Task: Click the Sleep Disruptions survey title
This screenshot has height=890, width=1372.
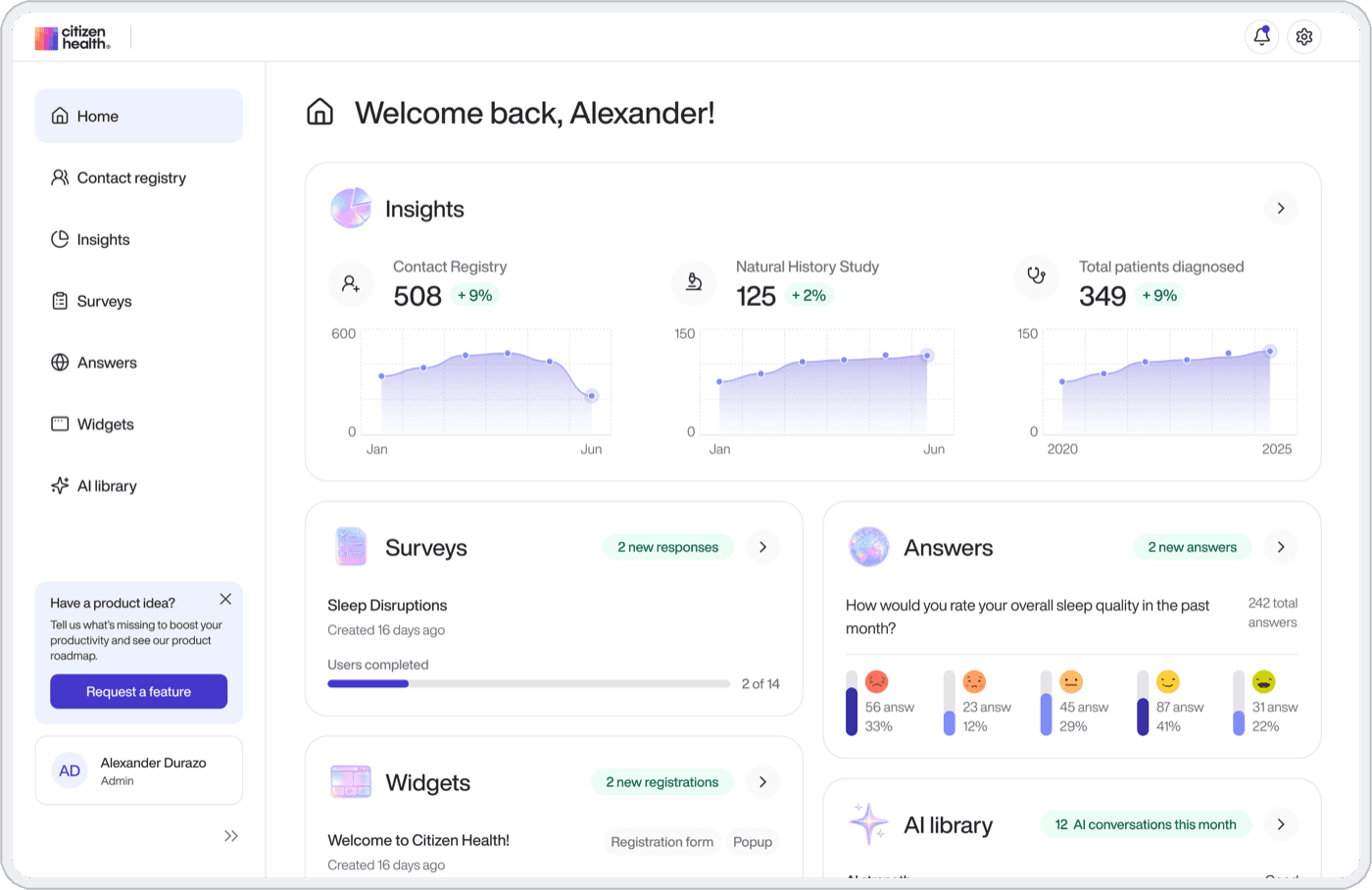Action: coord(387,605)
